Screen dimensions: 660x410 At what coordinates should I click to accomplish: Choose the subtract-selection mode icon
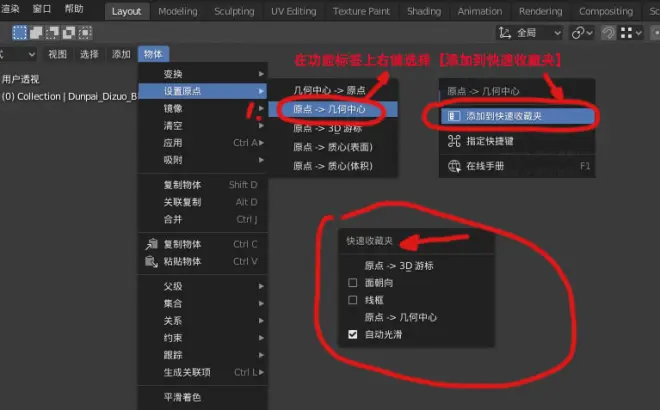tap(52, 32)
